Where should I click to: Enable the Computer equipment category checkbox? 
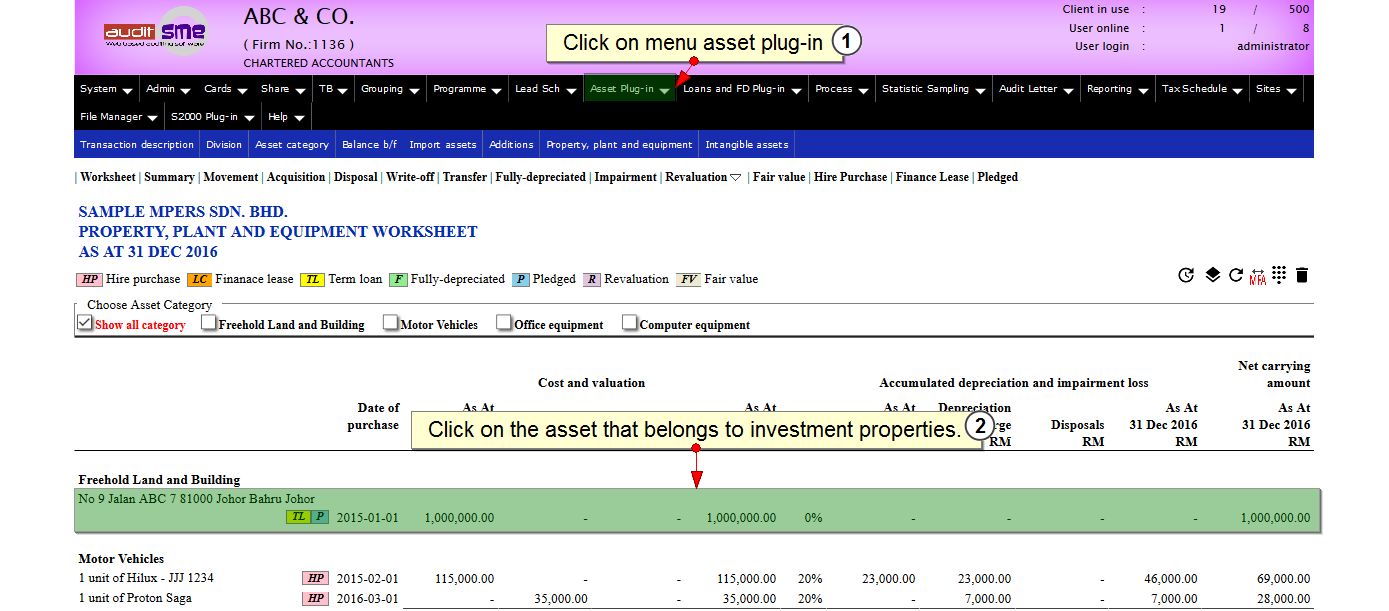[x=630, y=323]
